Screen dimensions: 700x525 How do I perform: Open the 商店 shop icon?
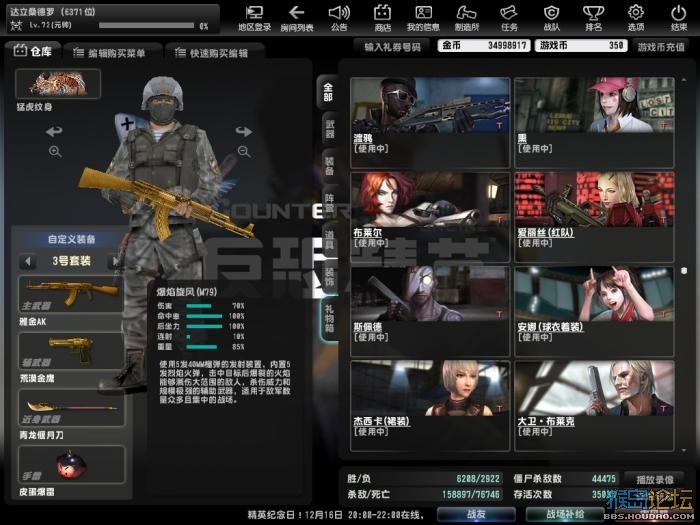click(383, 18)
